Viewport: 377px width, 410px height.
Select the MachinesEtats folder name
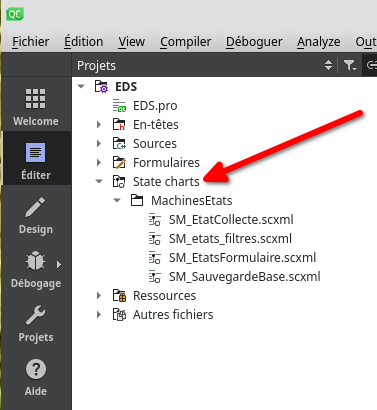[192, 201]
